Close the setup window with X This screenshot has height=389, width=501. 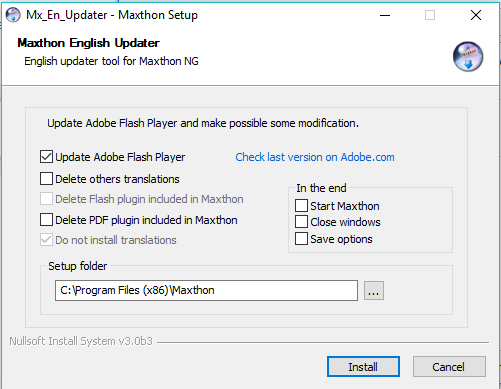click(x=476, y=15)
